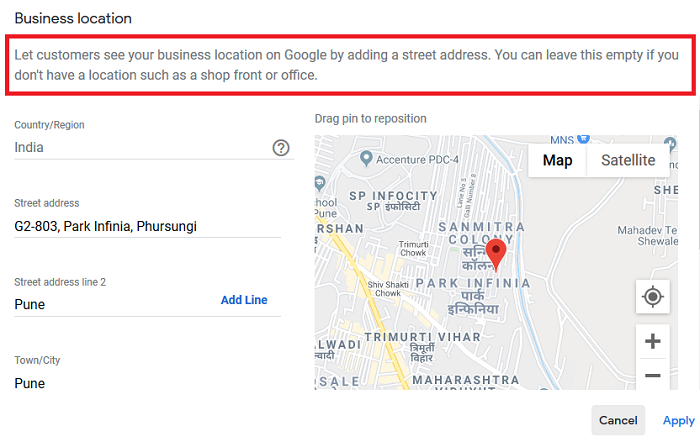Click Street address line 2 field
Screen dimensions: 700x440
pyautogui.click(x=110, y=304)
